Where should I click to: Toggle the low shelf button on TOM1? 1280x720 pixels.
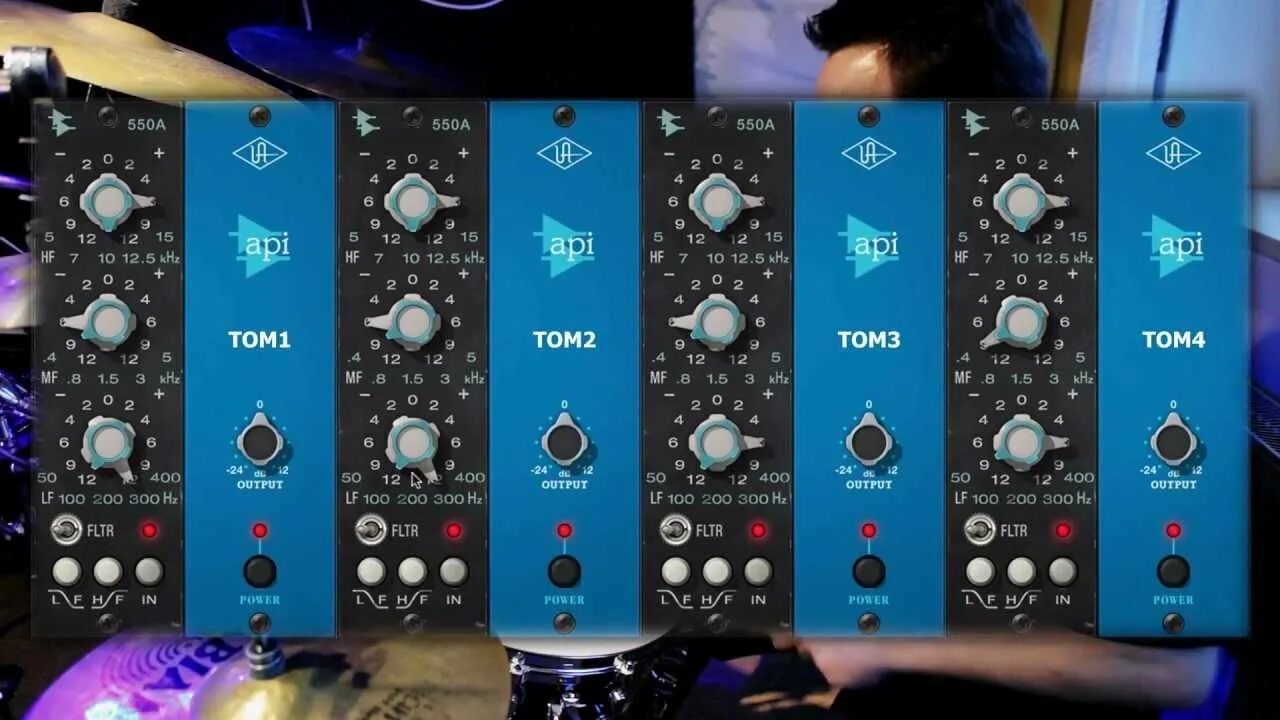(x=66, y=571)
